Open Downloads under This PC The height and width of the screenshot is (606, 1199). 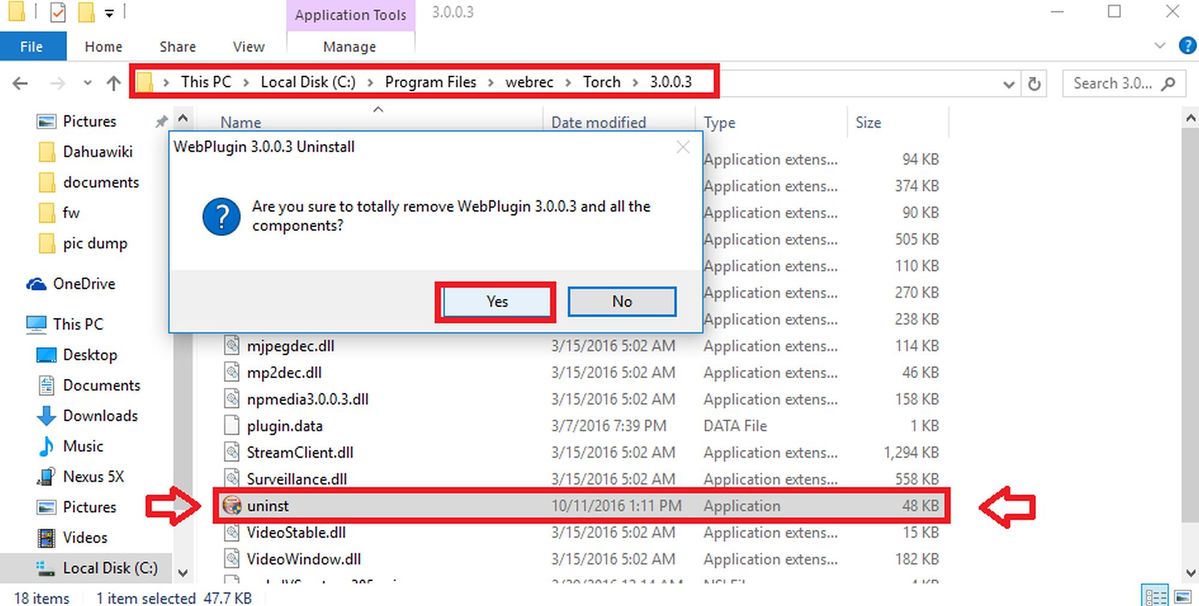click(x=100, y=416)
